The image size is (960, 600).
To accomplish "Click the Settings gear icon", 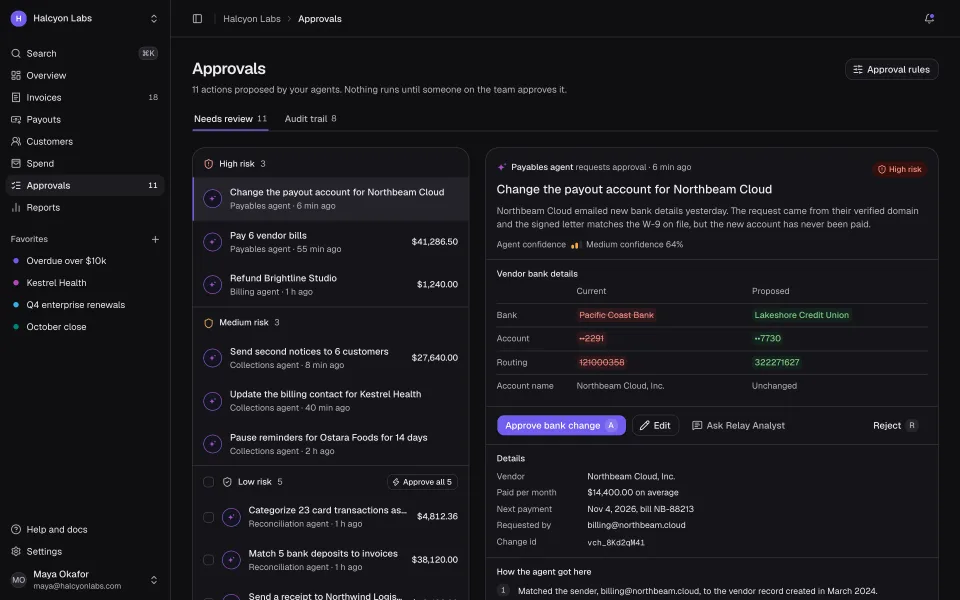I will pos(16,552).
